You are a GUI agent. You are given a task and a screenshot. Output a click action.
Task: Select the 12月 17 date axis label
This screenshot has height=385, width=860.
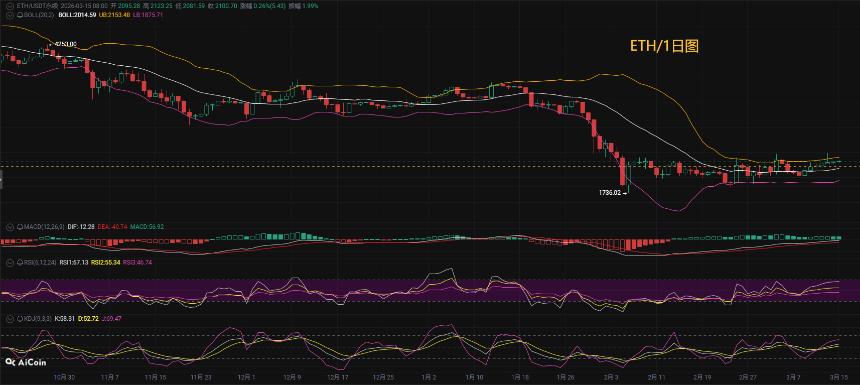click(338, 377)
